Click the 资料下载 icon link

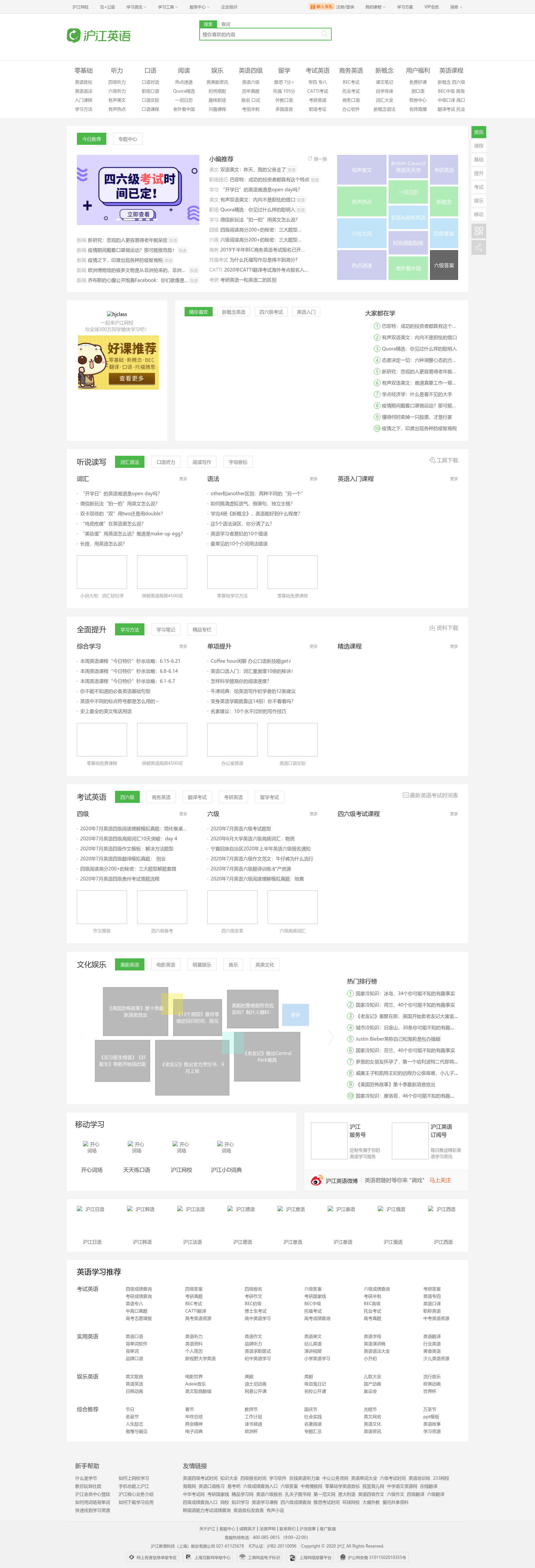pyautogui.click(x=444, y=628)
